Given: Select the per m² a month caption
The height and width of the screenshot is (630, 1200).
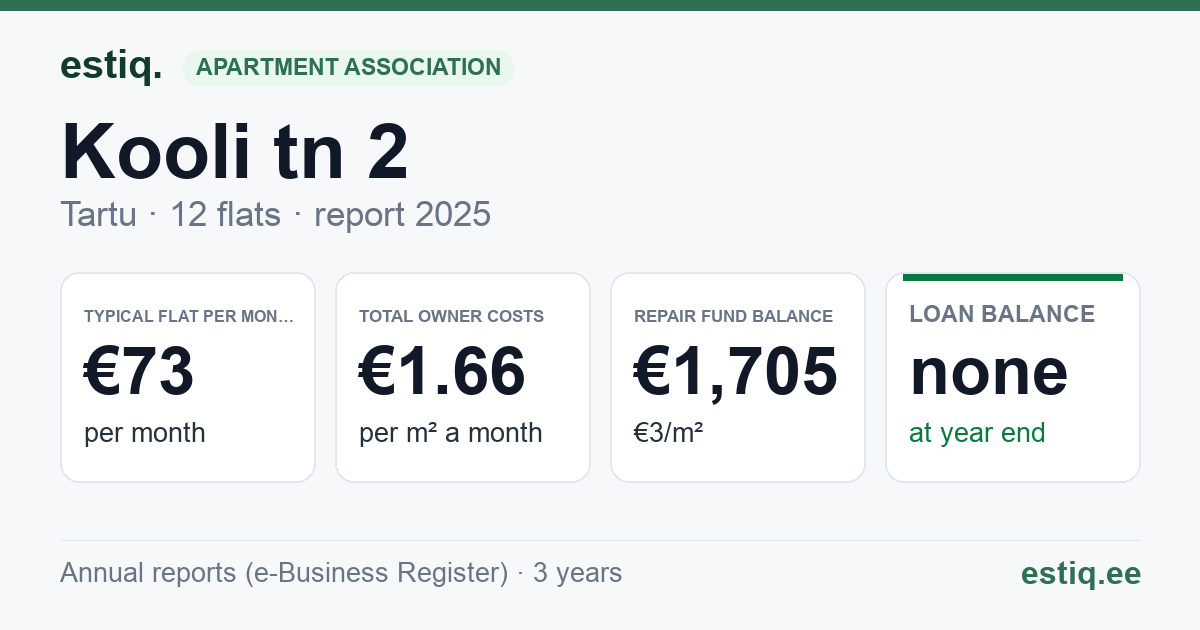Looking at the screenshot, I should (451, 433).
